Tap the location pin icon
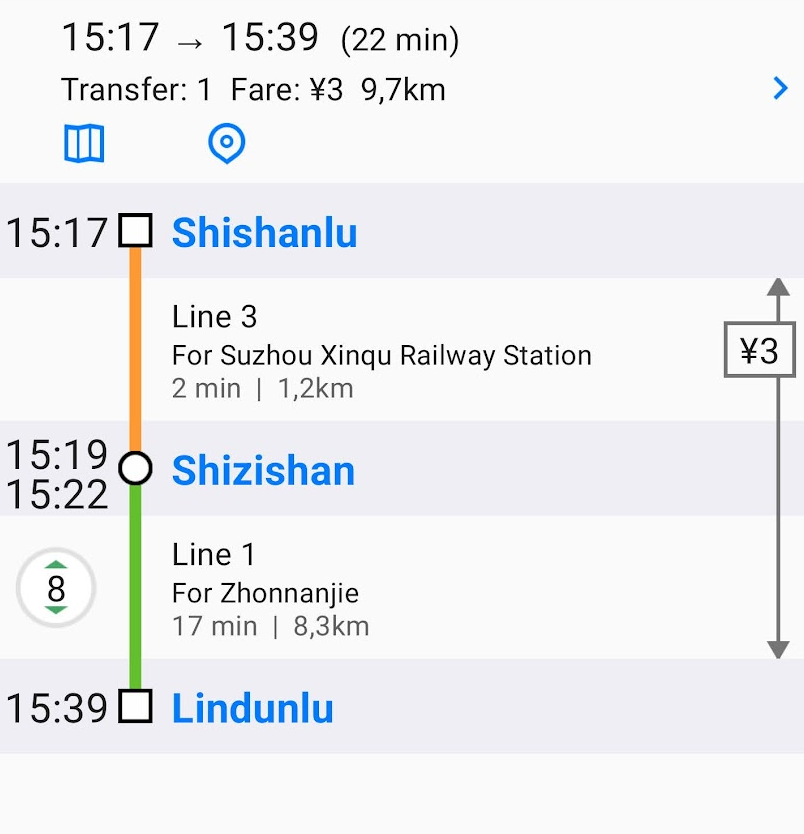 [x=227, y=143]
